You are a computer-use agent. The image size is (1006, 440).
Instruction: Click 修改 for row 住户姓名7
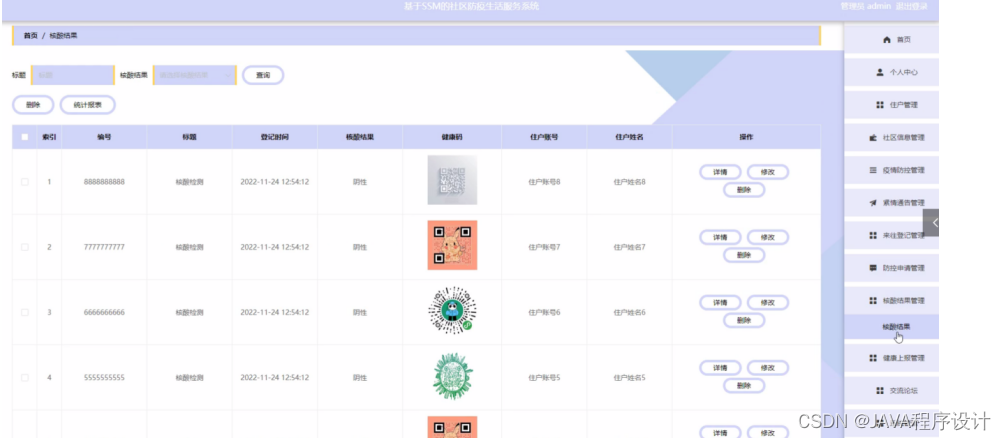click(767, 237)
